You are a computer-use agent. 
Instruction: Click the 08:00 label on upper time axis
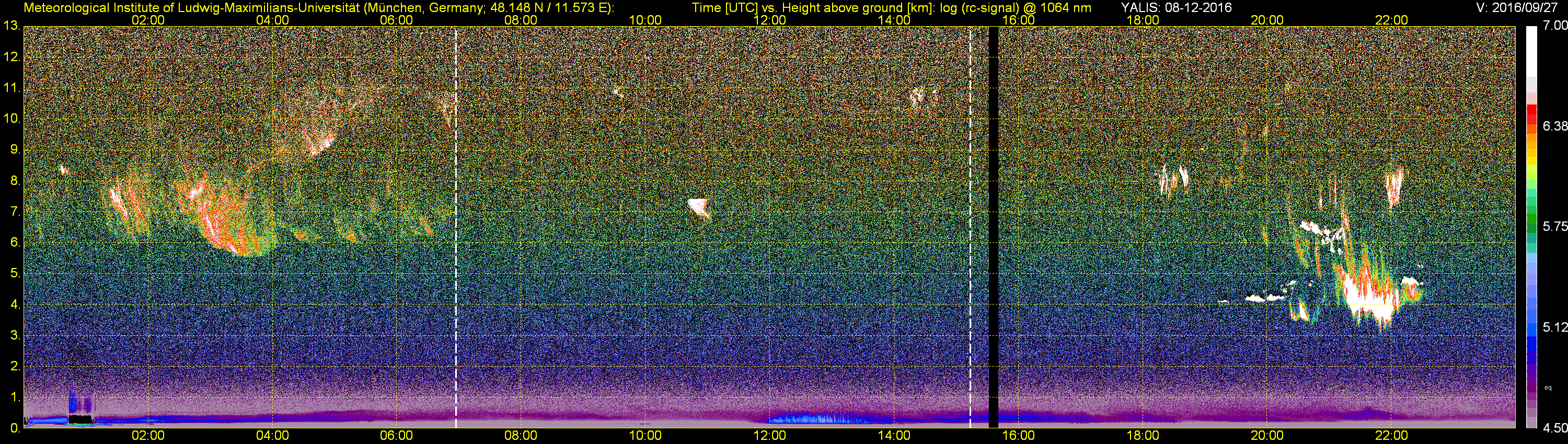click(x=521, y=20)
